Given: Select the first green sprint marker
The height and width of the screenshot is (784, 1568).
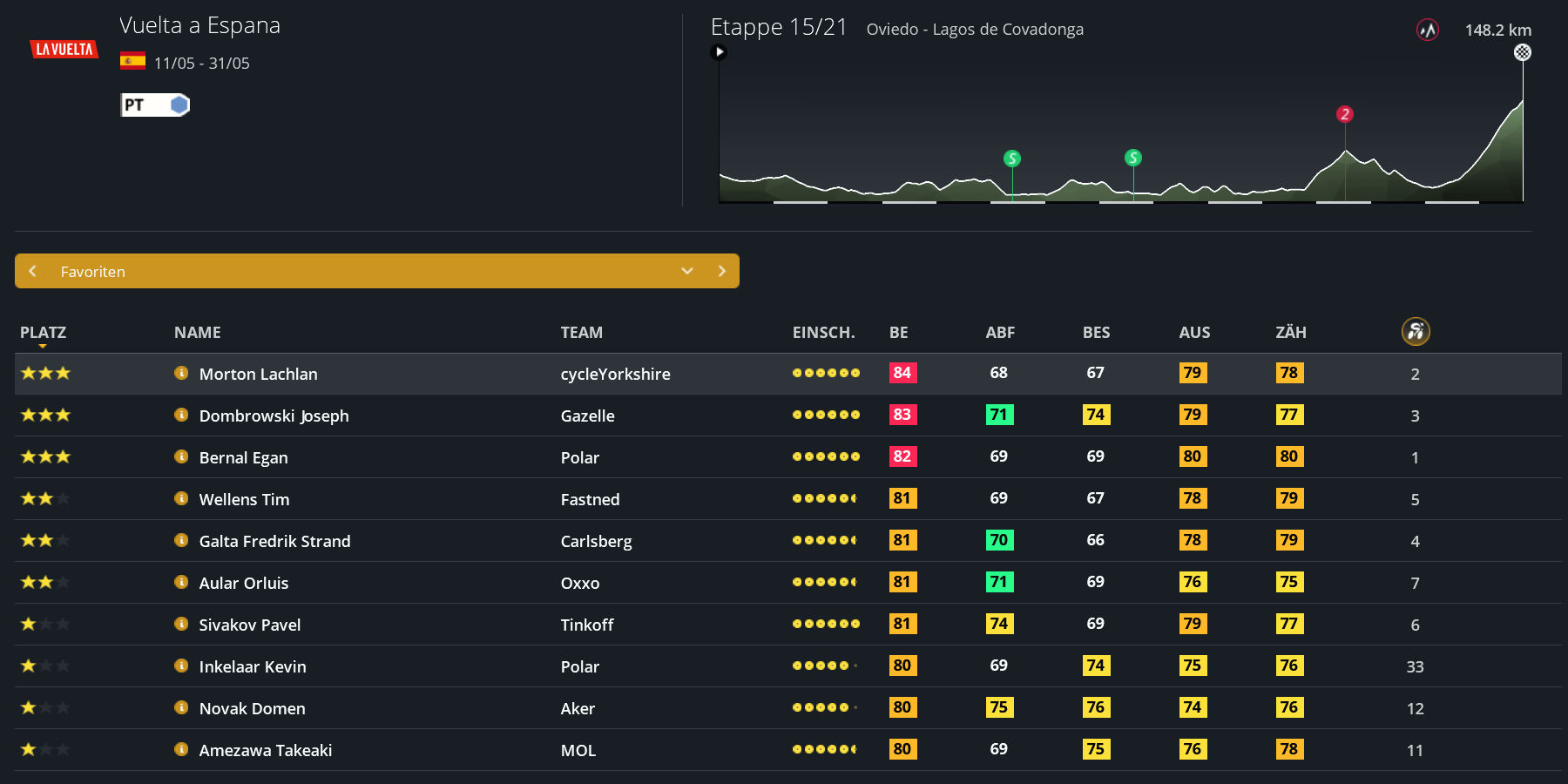Looking at the screenshot, I should point(1011,159).
